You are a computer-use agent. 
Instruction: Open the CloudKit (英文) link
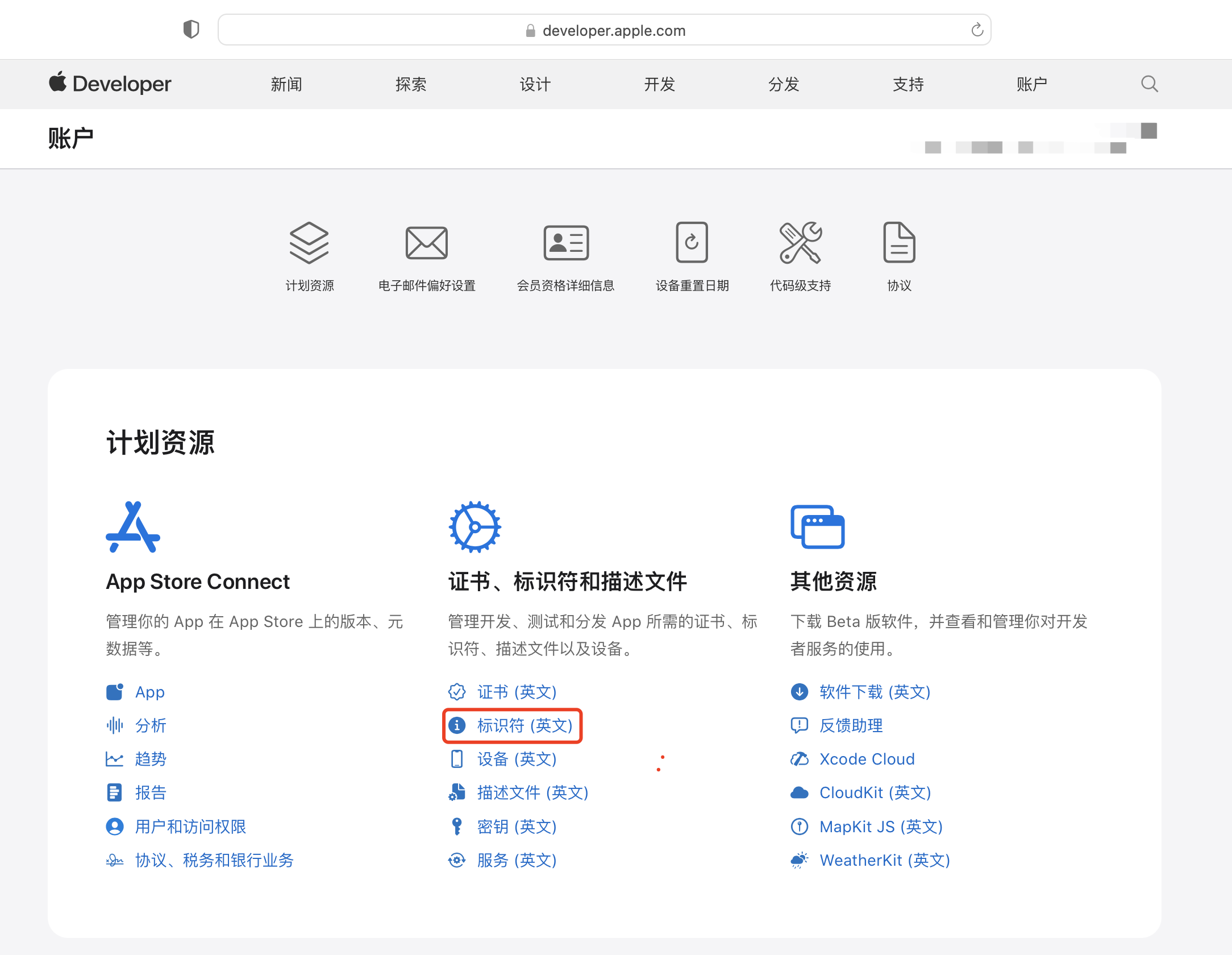(875, 792)
